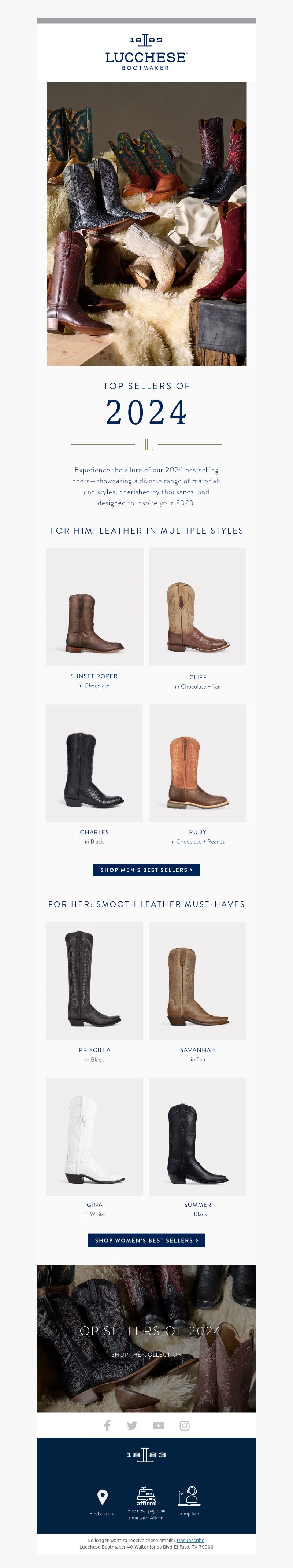Click the hero image of assorted boots
Viewport: 293px width, 1568px height.
tap(146, 224)
